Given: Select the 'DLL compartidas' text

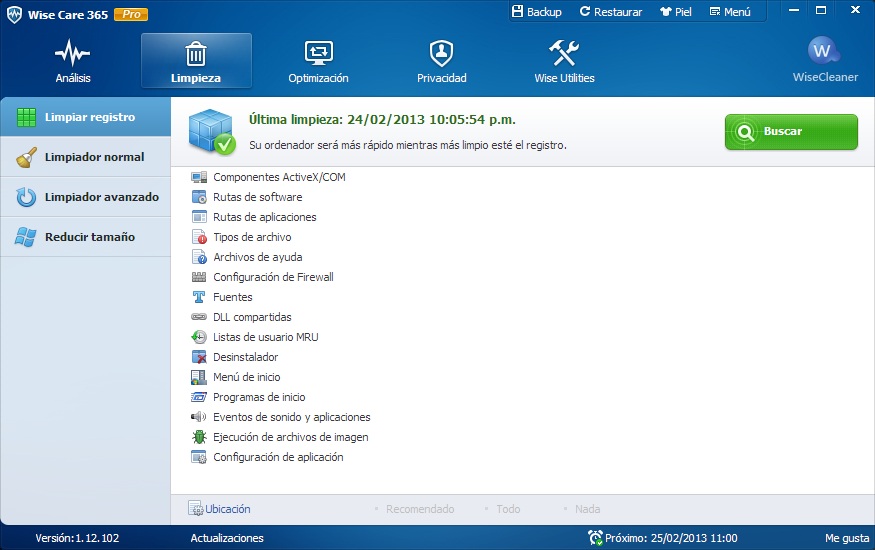Looking at the screenshot, I should [252, 317].
